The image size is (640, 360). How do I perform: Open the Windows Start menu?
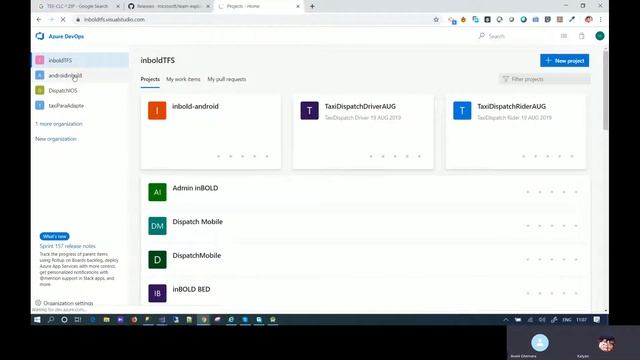[37, 320]
